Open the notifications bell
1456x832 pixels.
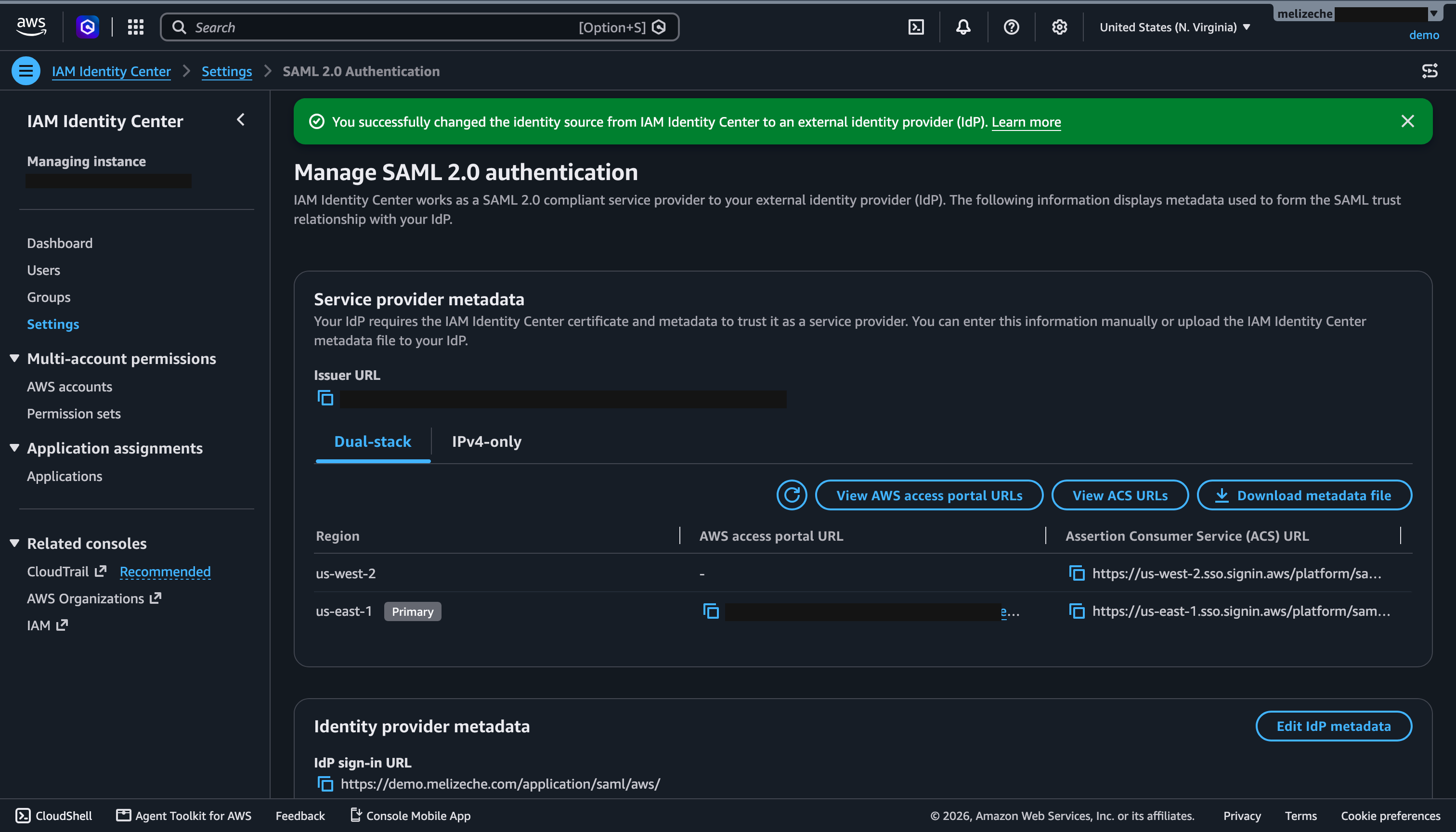click(x=963, y=27)
